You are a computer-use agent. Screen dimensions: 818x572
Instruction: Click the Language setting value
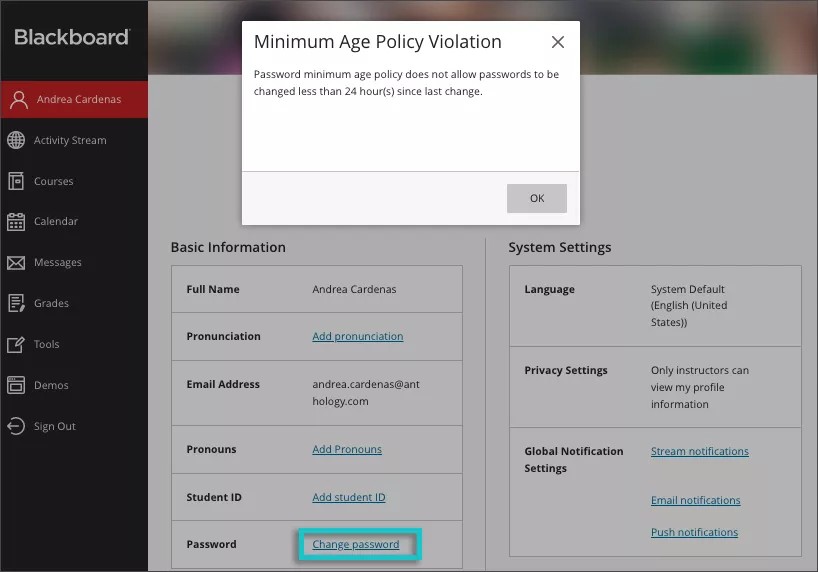pyautogui.click(x=688, y=306)
